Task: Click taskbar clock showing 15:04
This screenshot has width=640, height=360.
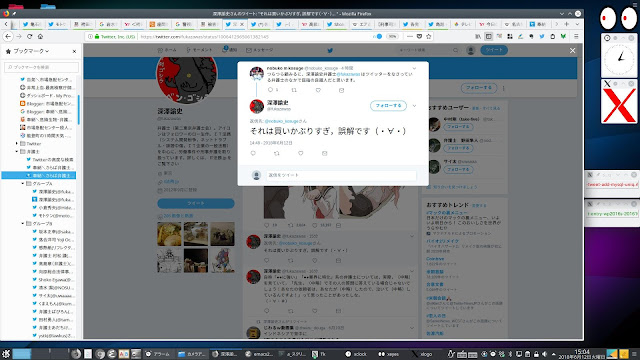Action: point(582,353)
